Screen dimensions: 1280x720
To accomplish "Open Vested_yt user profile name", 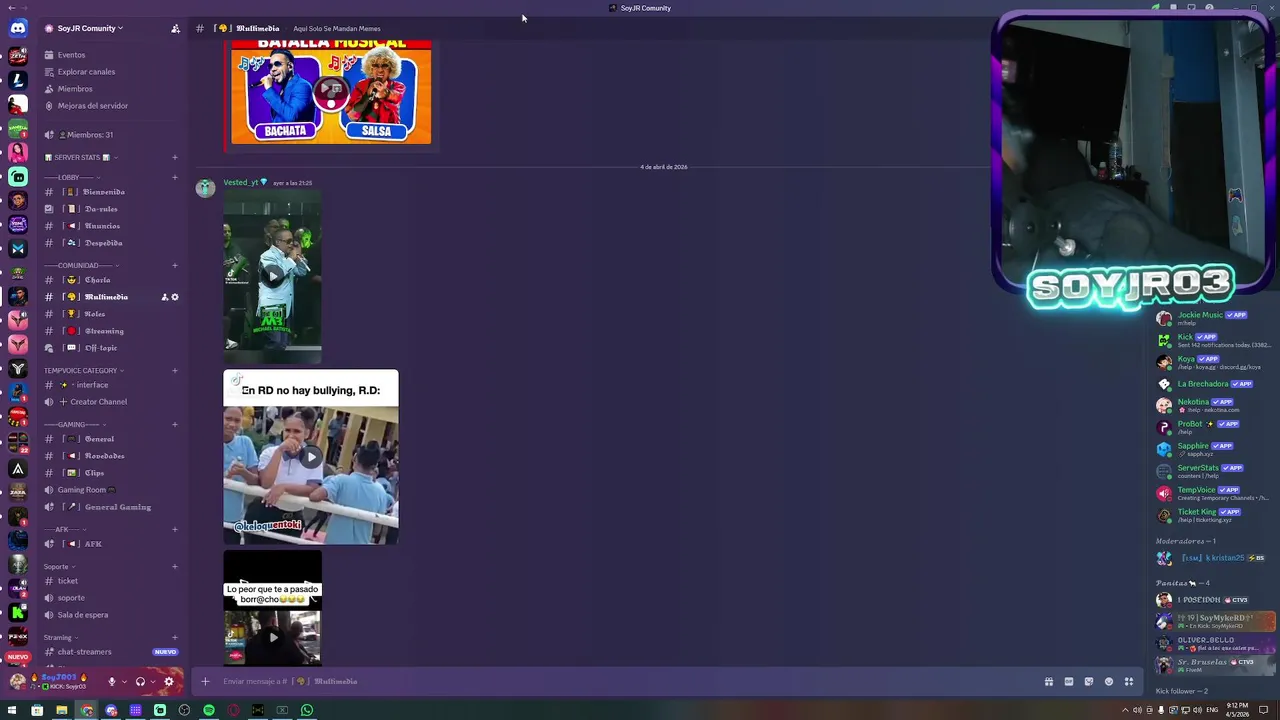I will (241, 182).
